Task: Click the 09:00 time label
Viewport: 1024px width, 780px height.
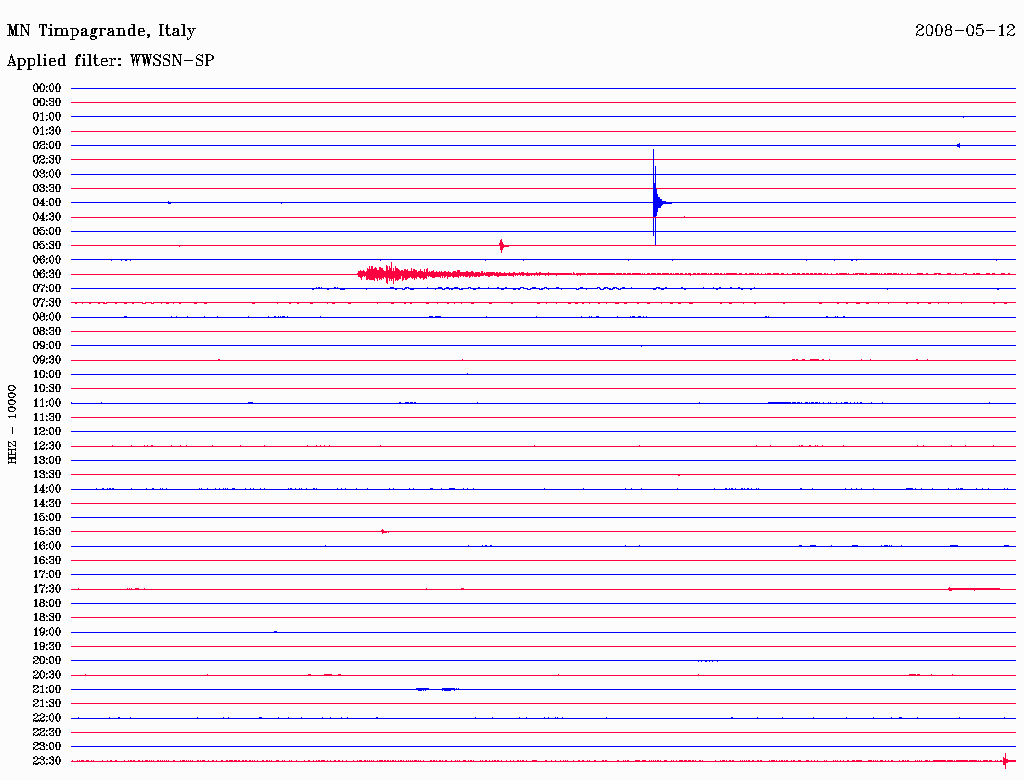Action: (x=47, y=346)
